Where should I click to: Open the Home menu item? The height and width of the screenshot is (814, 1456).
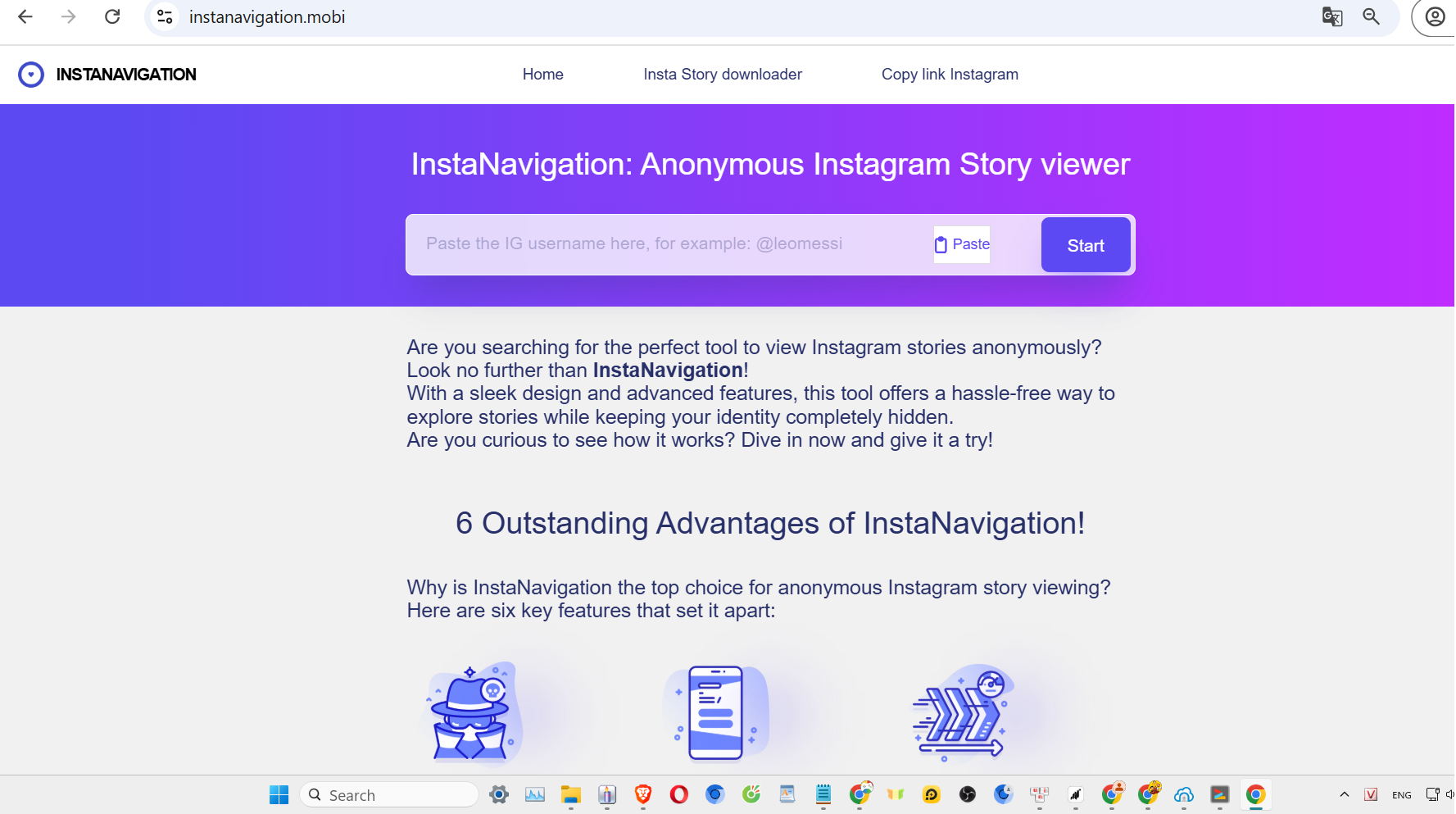coord(543,75)
